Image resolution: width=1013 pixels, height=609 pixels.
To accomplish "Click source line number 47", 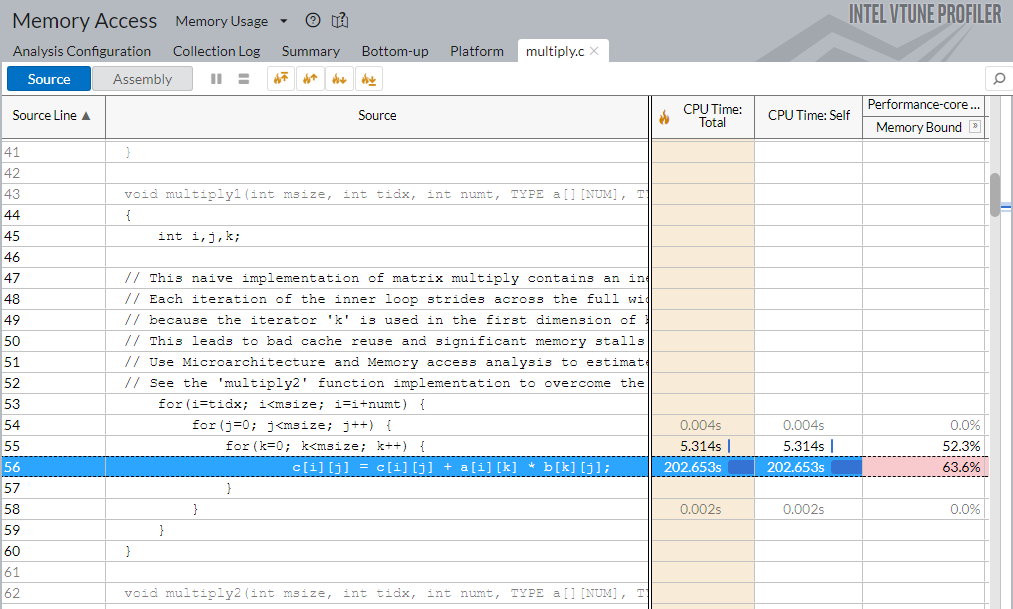I will coord(12,278).
